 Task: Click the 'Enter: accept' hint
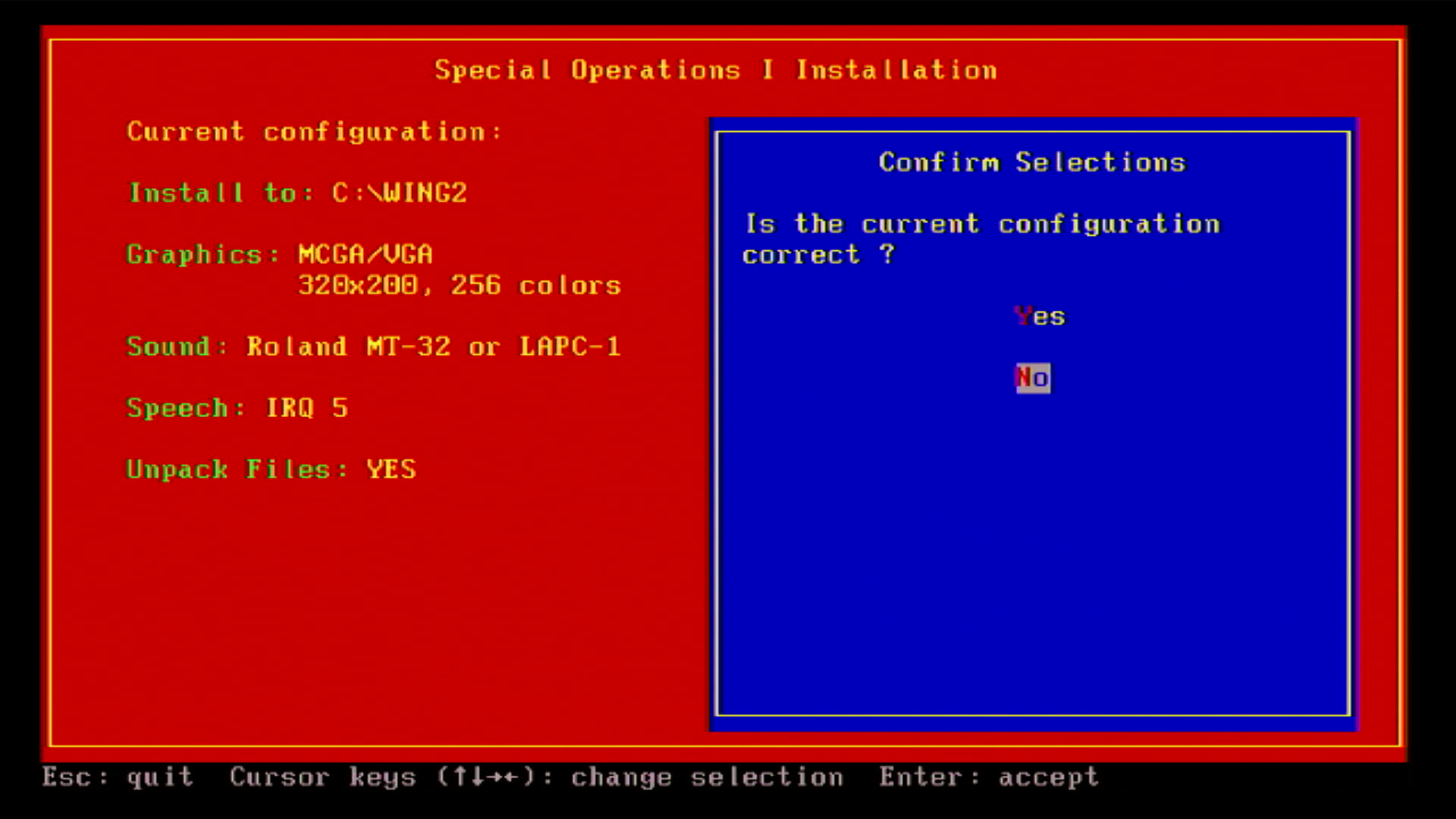pyautogui.click(x=988, y=777)
